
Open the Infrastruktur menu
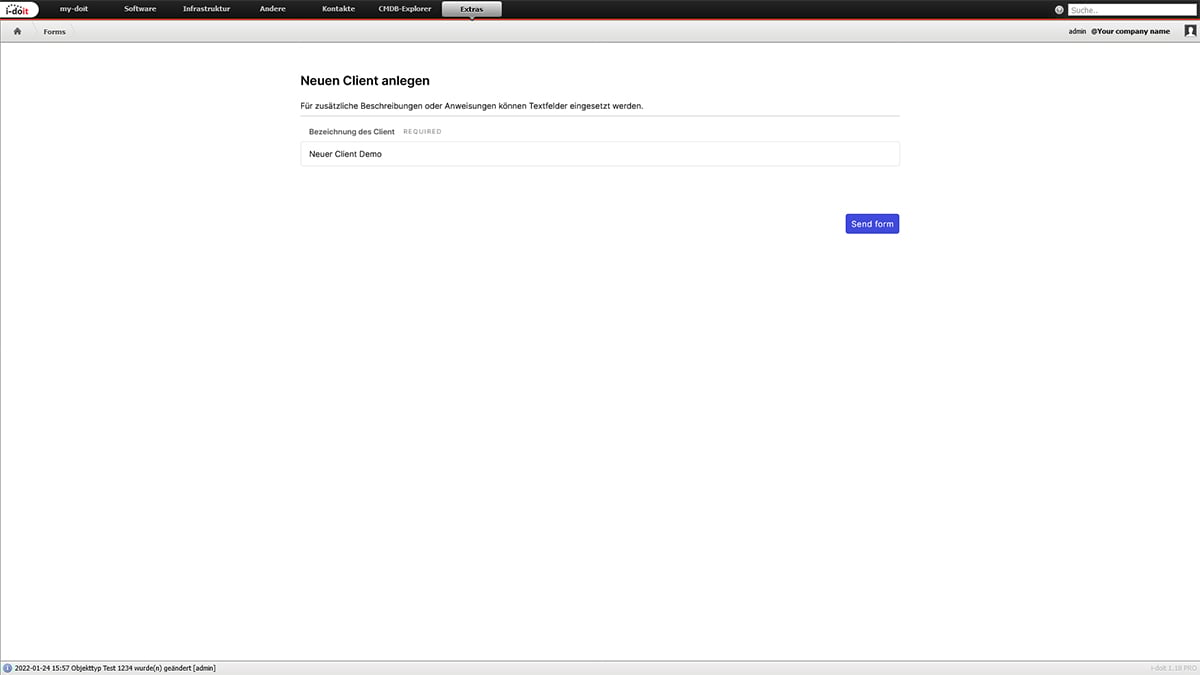click(x=206, y=9)
